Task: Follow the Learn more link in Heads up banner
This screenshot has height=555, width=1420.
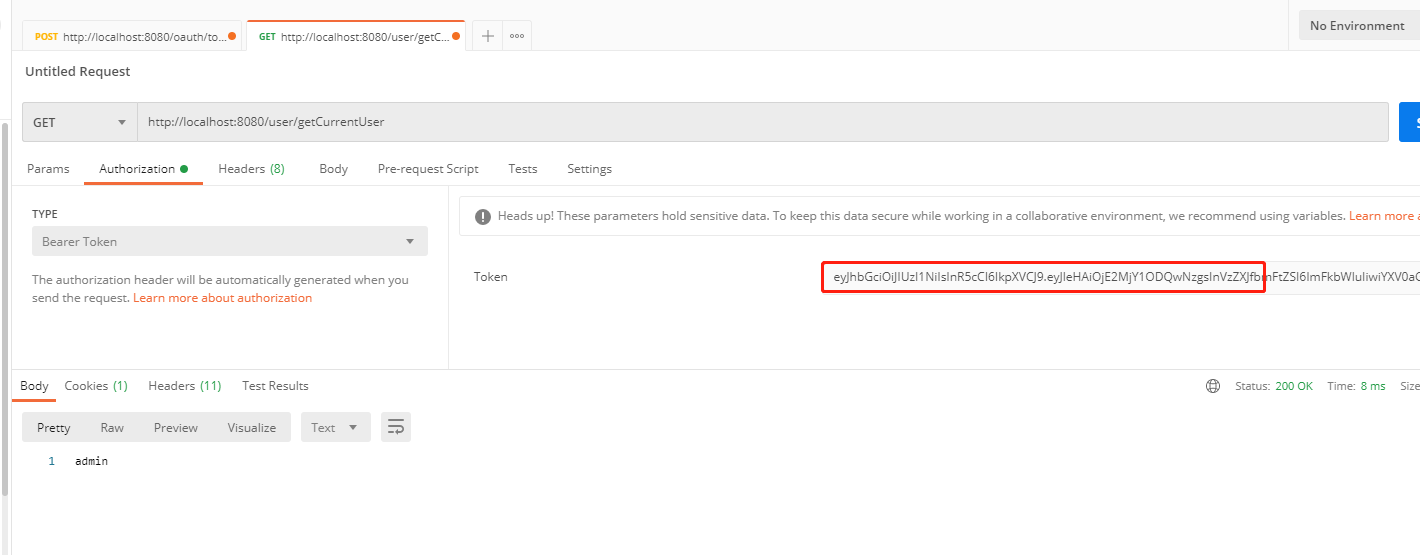Action: click(x=1384, y=216)
